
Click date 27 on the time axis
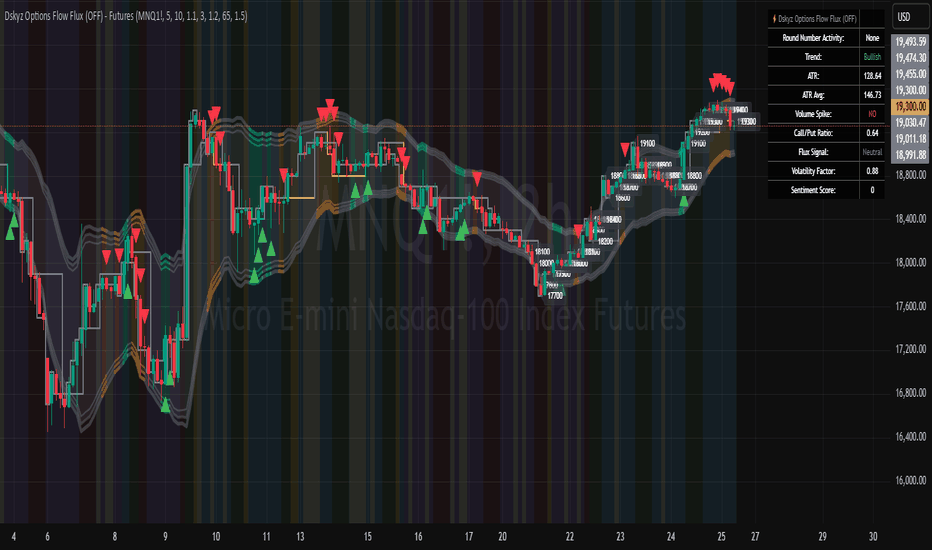tap(755, 536)
